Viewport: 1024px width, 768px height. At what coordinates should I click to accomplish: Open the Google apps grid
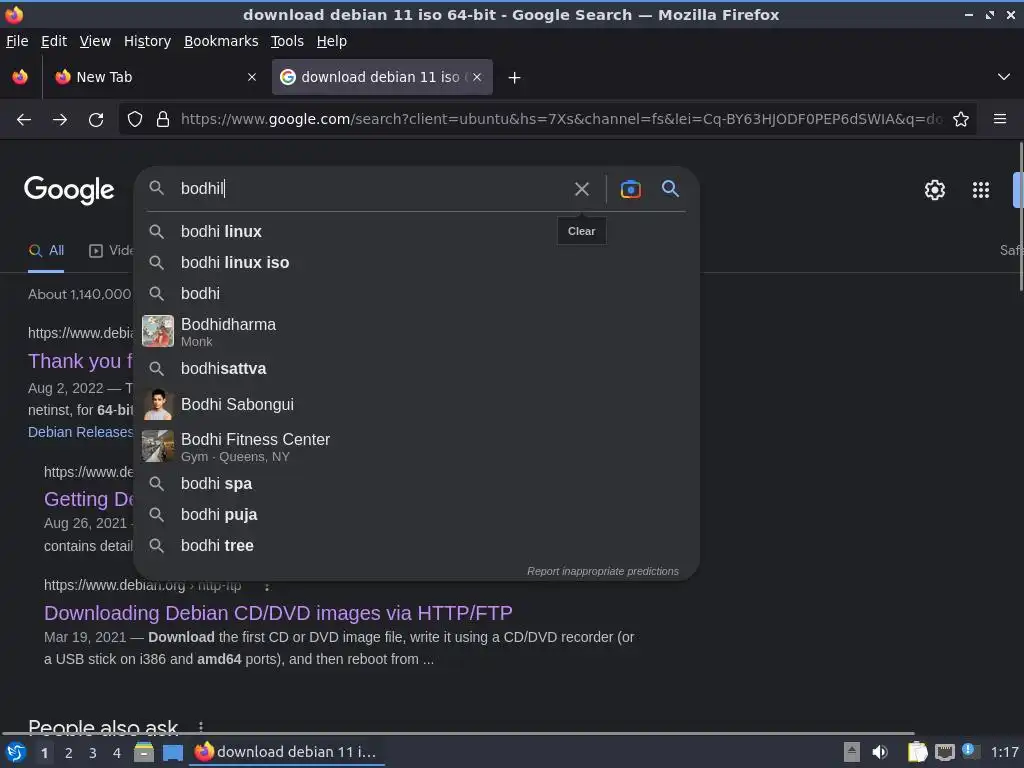pos(981,190)
